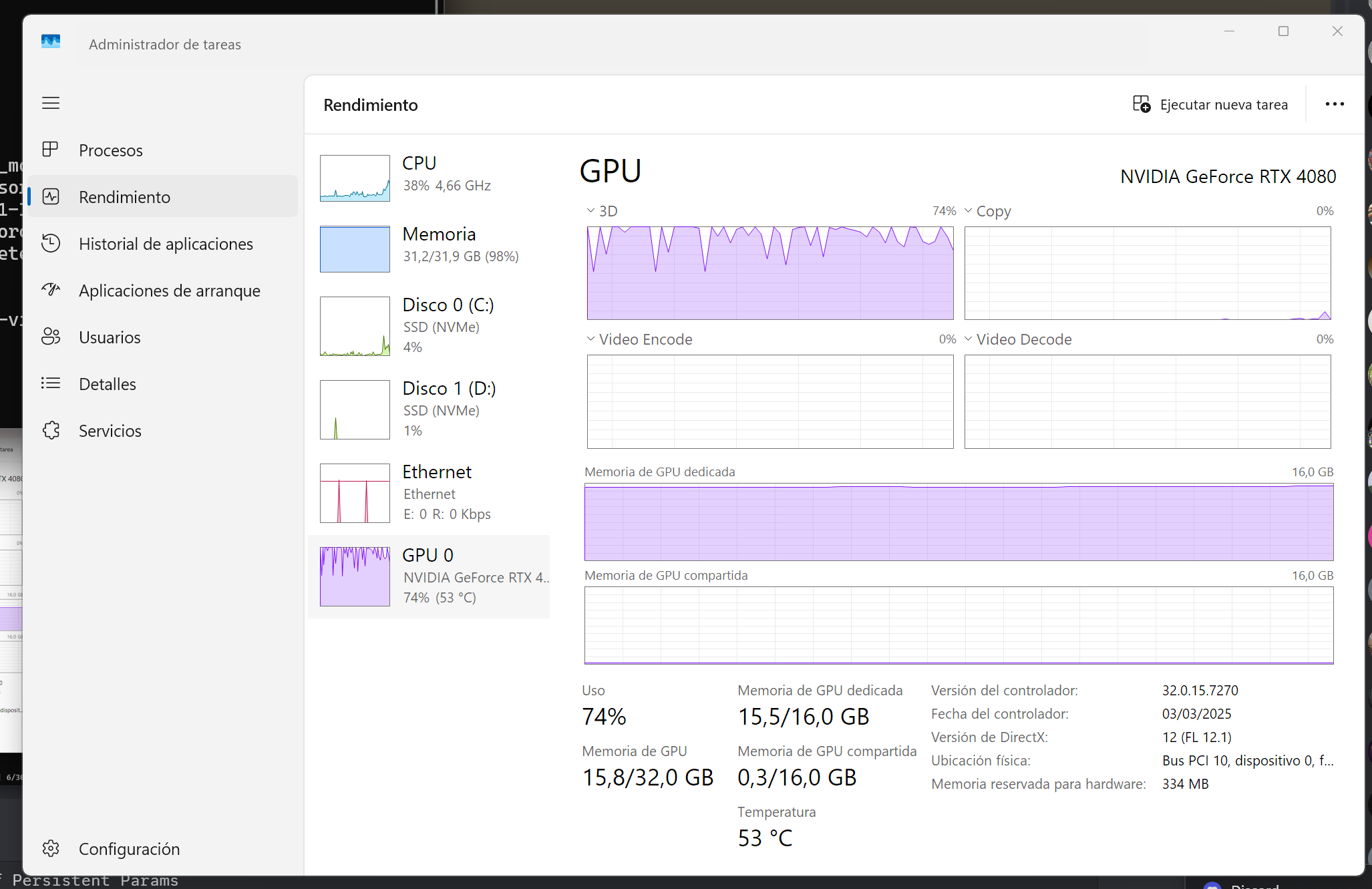The height and width of the screenshot is (889, 1372).
Task: Select the Memoria performance entry
Action: click(439, 244)
